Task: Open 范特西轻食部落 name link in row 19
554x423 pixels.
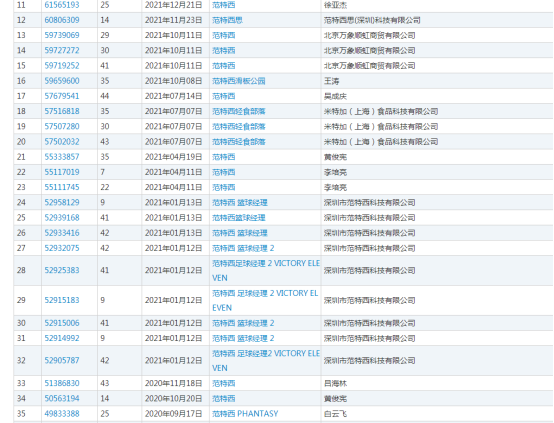Action: pos(239,127)
